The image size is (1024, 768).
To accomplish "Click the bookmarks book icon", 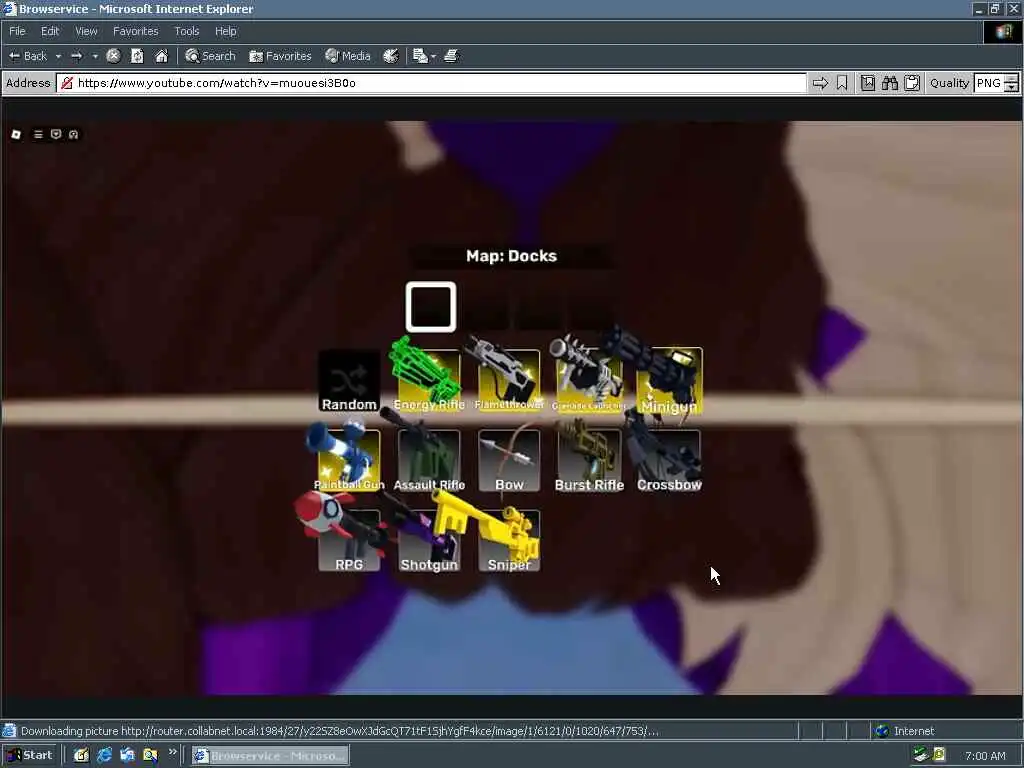I will coord(868,83).
